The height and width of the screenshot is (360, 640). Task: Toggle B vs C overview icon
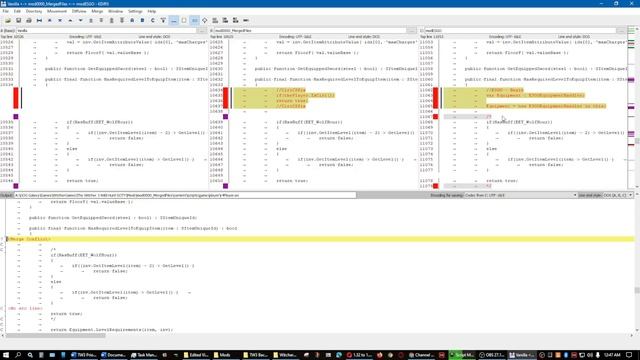point(236,20)
